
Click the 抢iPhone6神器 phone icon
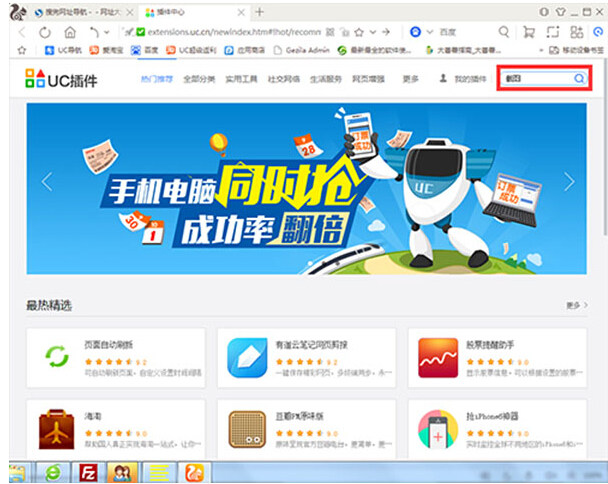tap(438, 430)
